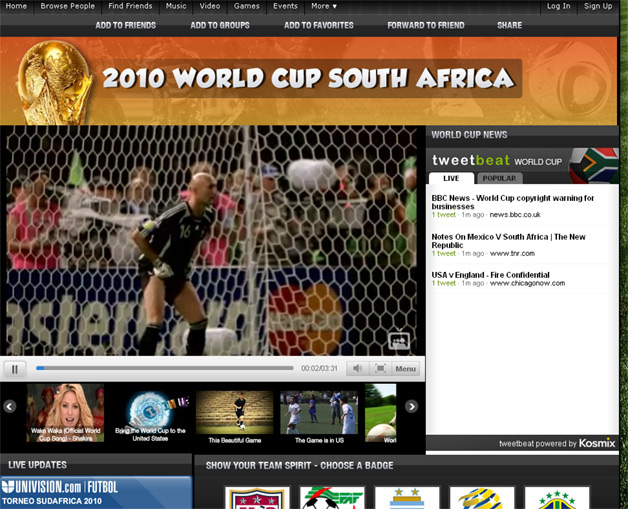This screenshot has height=509, width=628.
Task: Open the Music section
Action: [176, 6]
